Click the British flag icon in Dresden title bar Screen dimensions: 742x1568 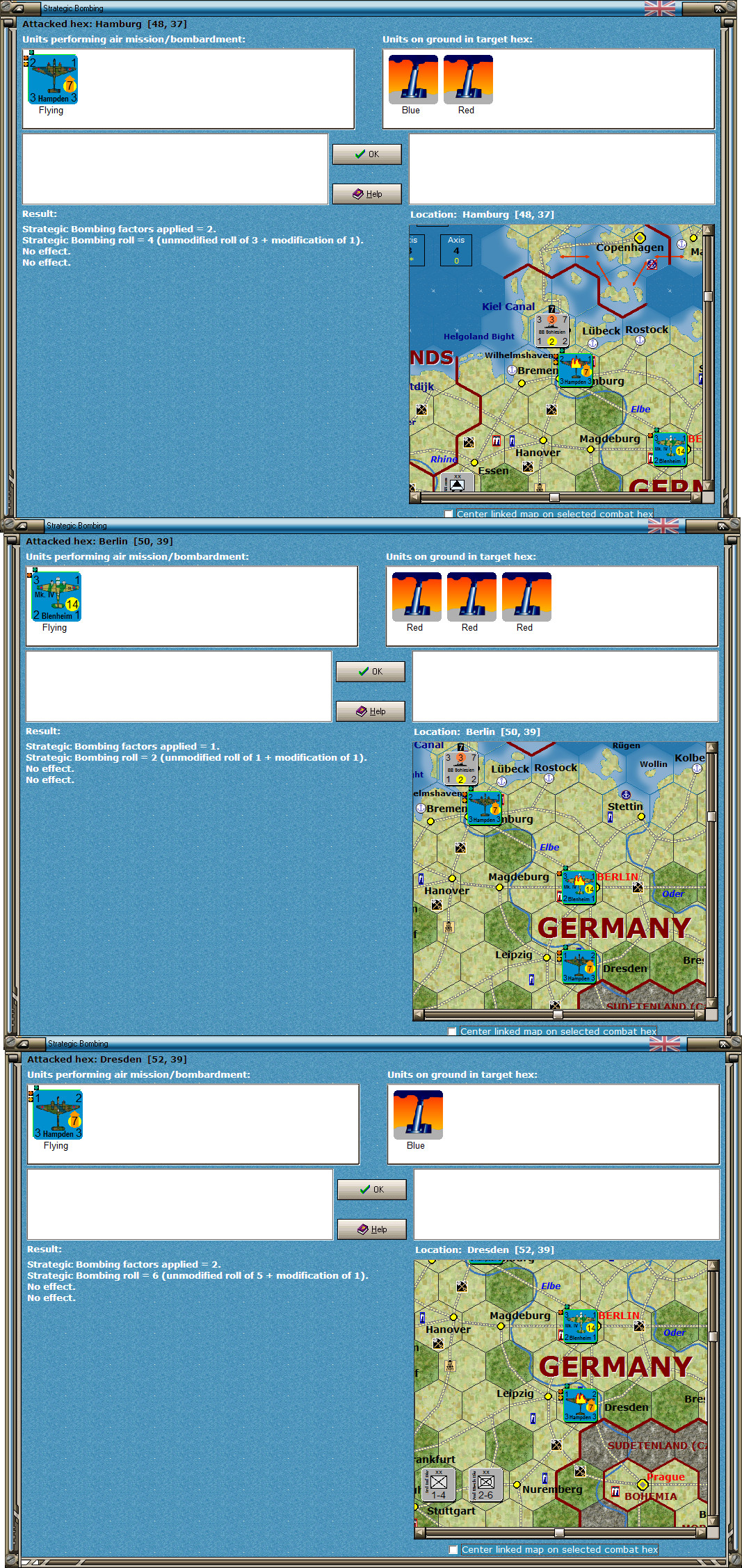point(664,1044)
